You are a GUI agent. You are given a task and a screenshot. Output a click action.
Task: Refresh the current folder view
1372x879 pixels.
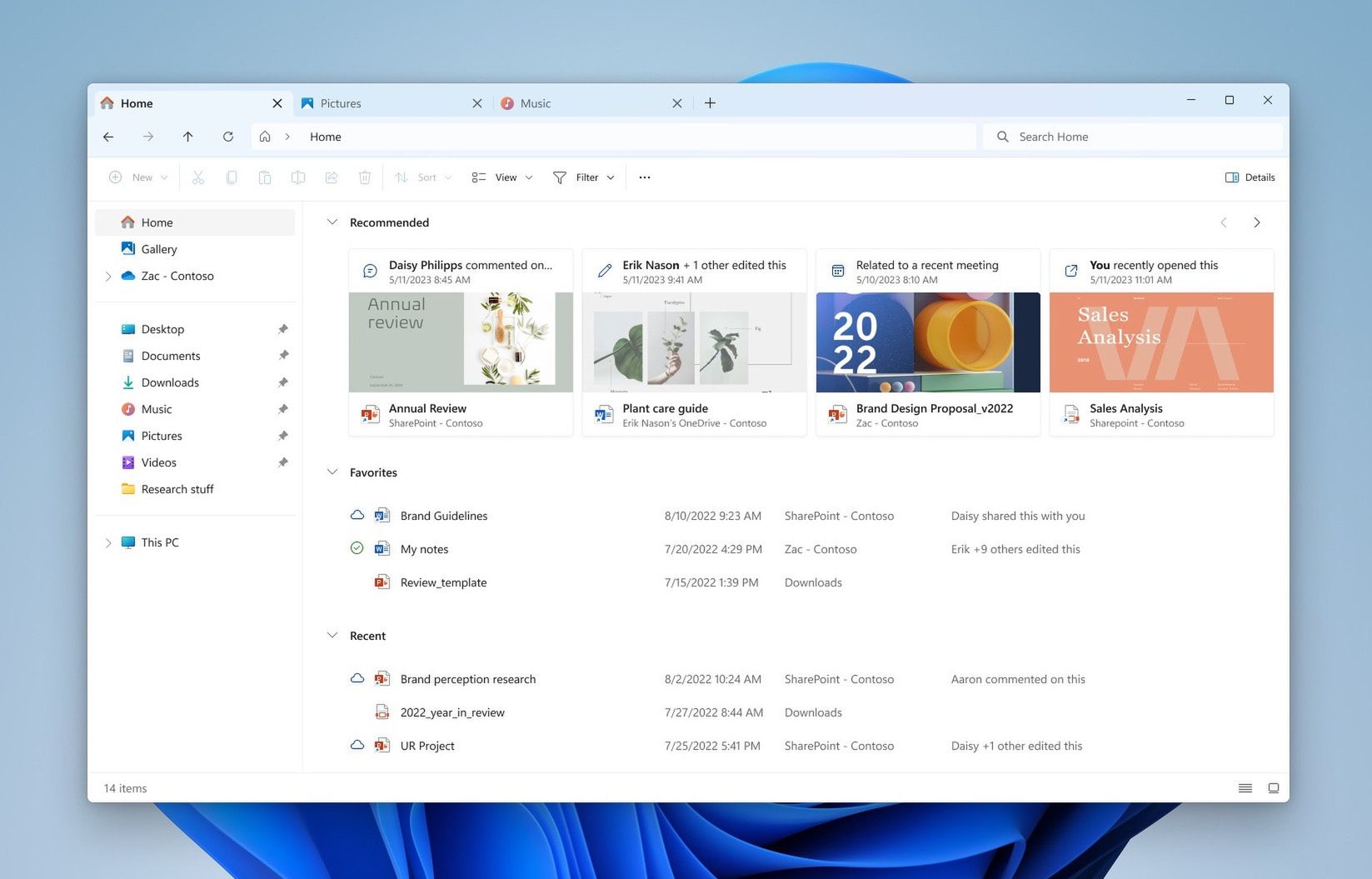coord(228,137)
